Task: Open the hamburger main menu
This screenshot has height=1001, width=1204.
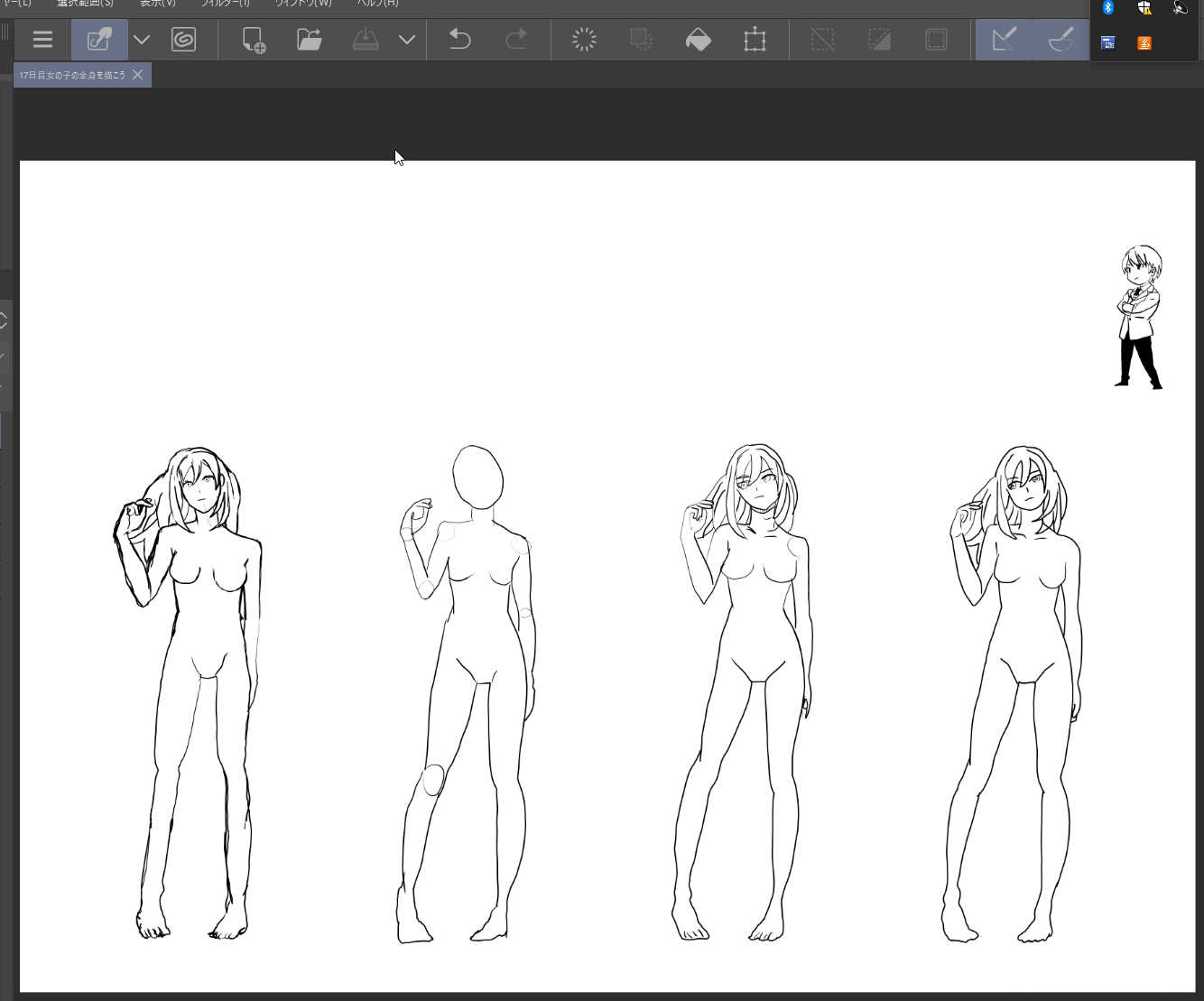Action: 42,40
